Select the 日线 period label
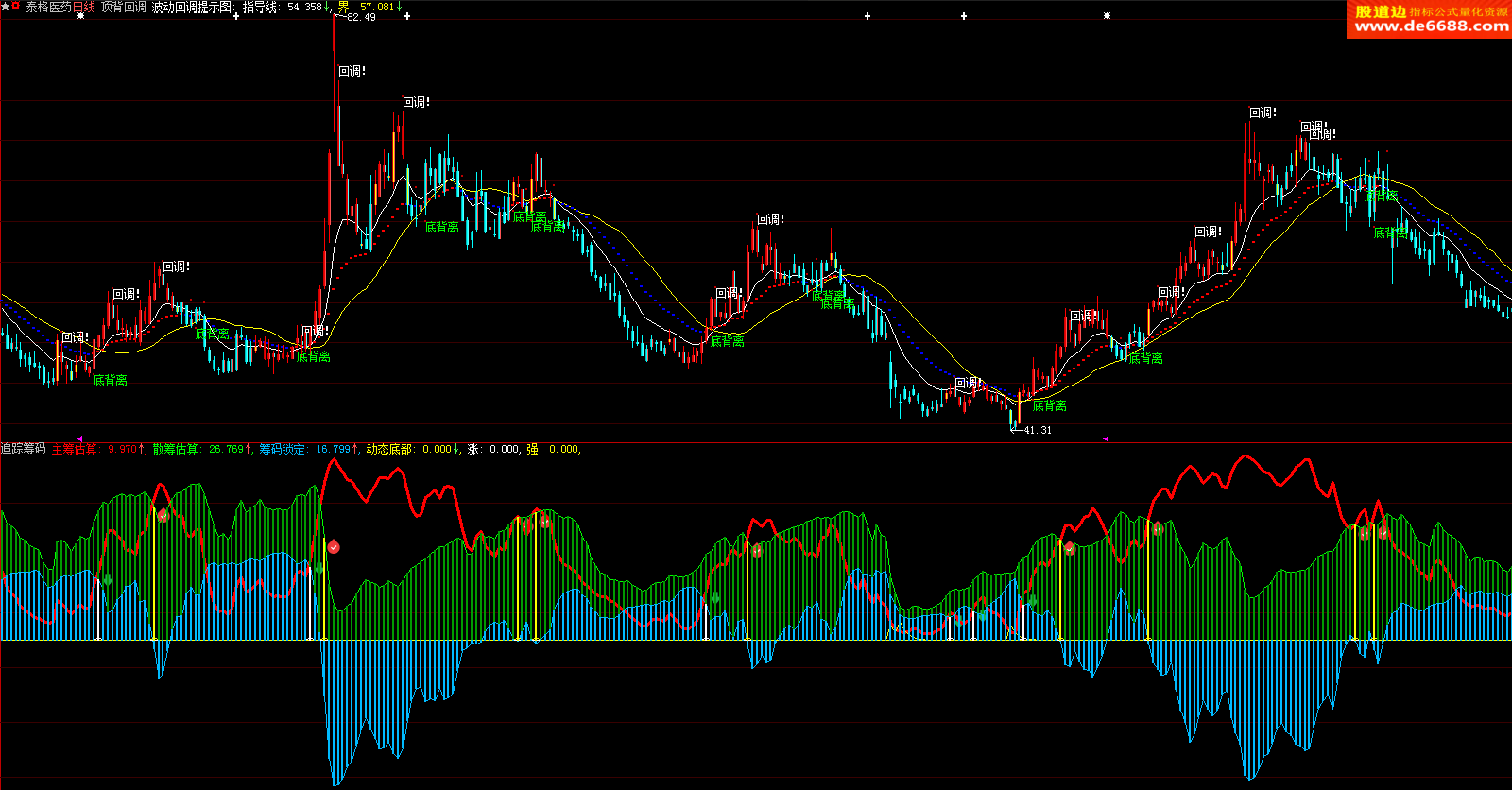This screenshot has width=1512, height=790. (x=84, y=7)
